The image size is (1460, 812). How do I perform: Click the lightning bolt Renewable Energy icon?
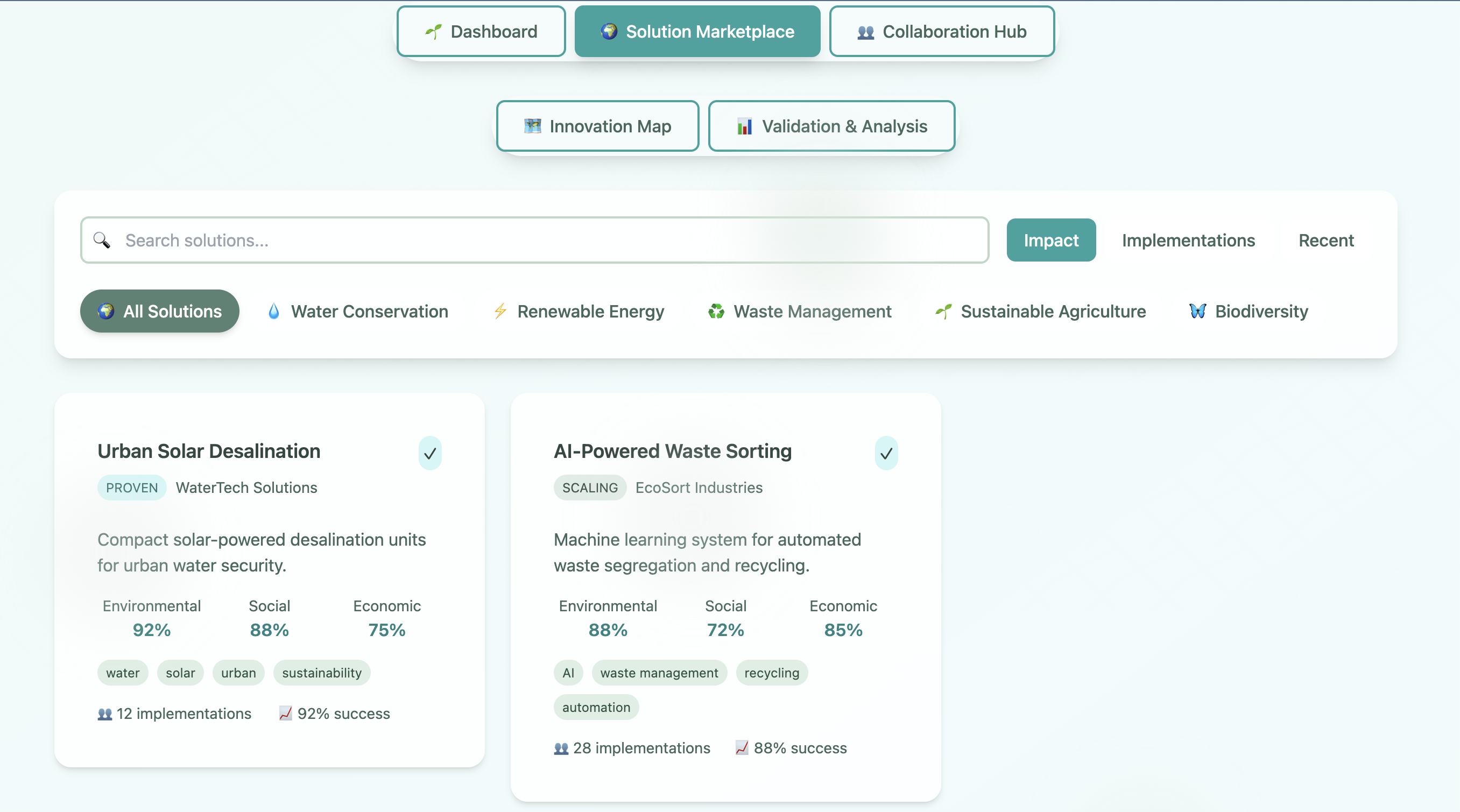pyautogui.click(x=500, y=311)
